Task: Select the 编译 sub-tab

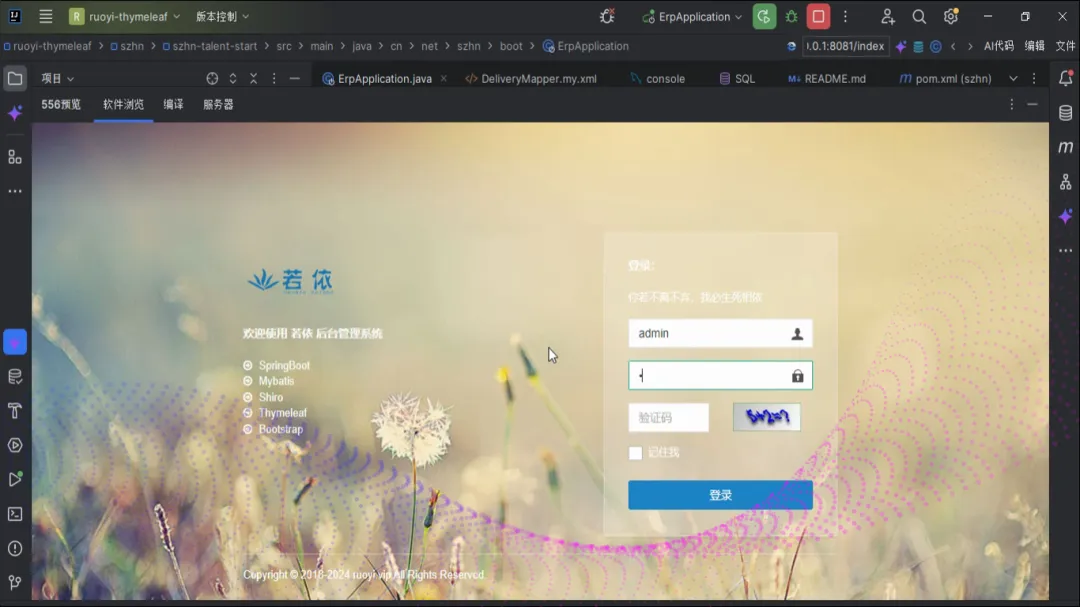Action: pyautogui.click(x=174, y=105)
